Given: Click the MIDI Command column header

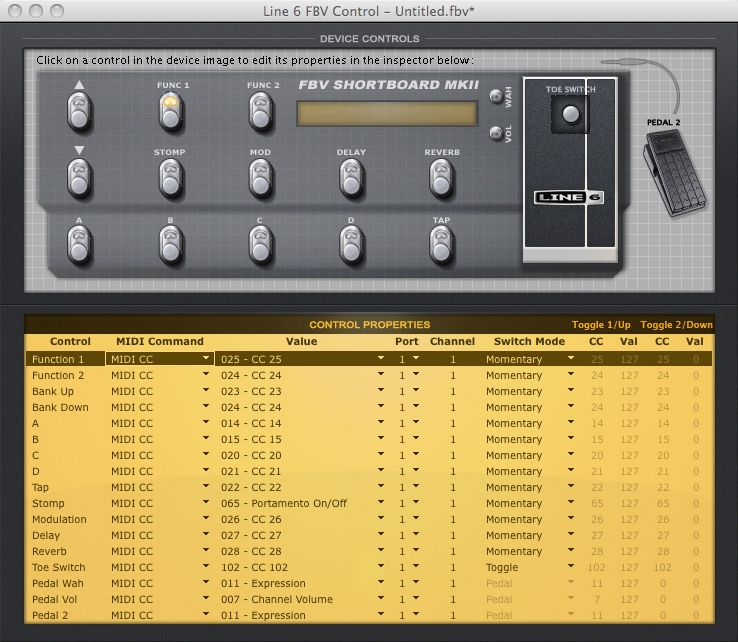Looking at the screenshot, I should click(x=159, y=341).
